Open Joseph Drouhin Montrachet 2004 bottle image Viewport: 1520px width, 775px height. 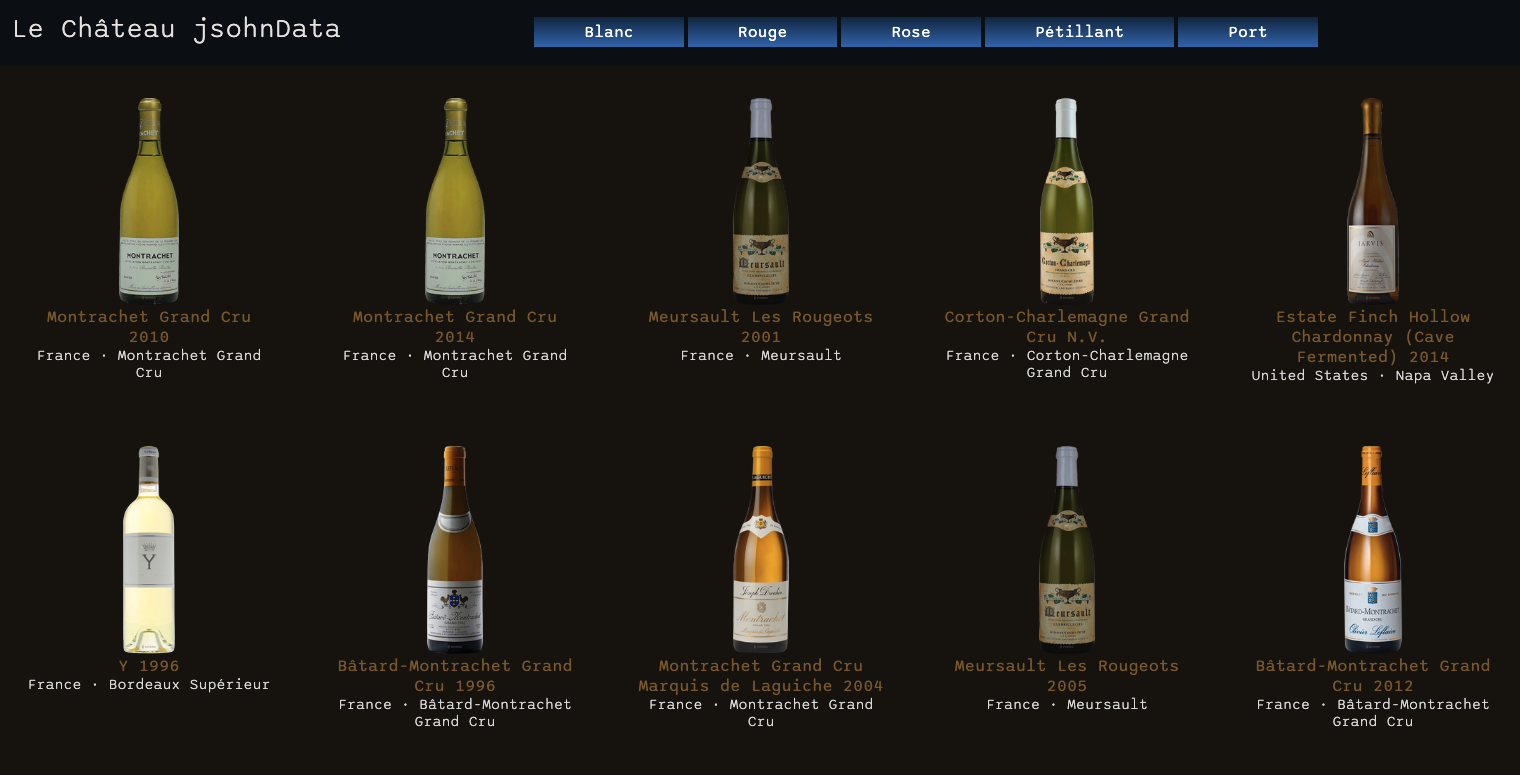tap(761, 549)
